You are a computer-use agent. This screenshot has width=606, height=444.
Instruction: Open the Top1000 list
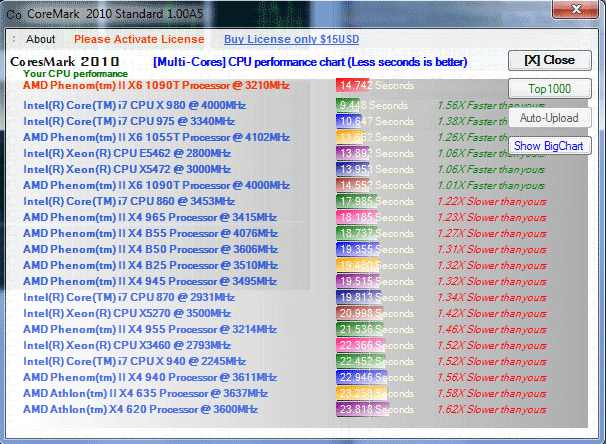(x=549, y=89)
